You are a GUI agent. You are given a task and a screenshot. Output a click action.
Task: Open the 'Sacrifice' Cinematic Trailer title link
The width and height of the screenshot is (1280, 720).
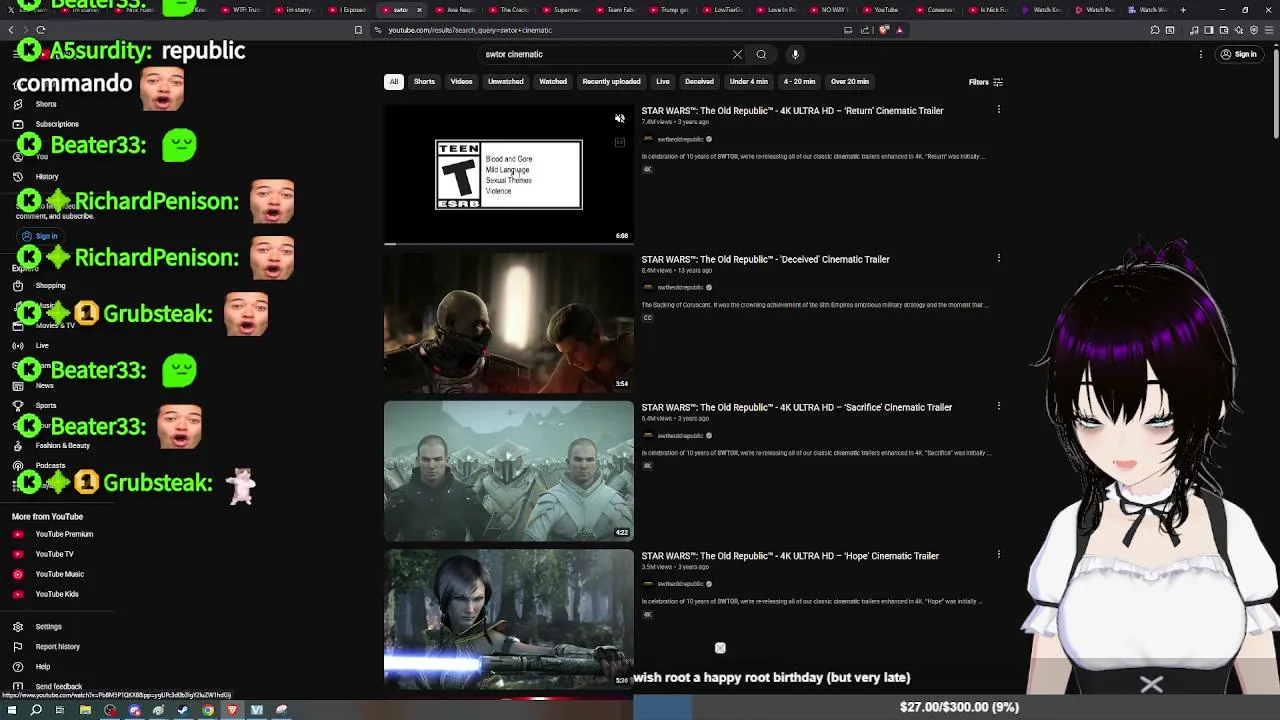tap(796, 407)
